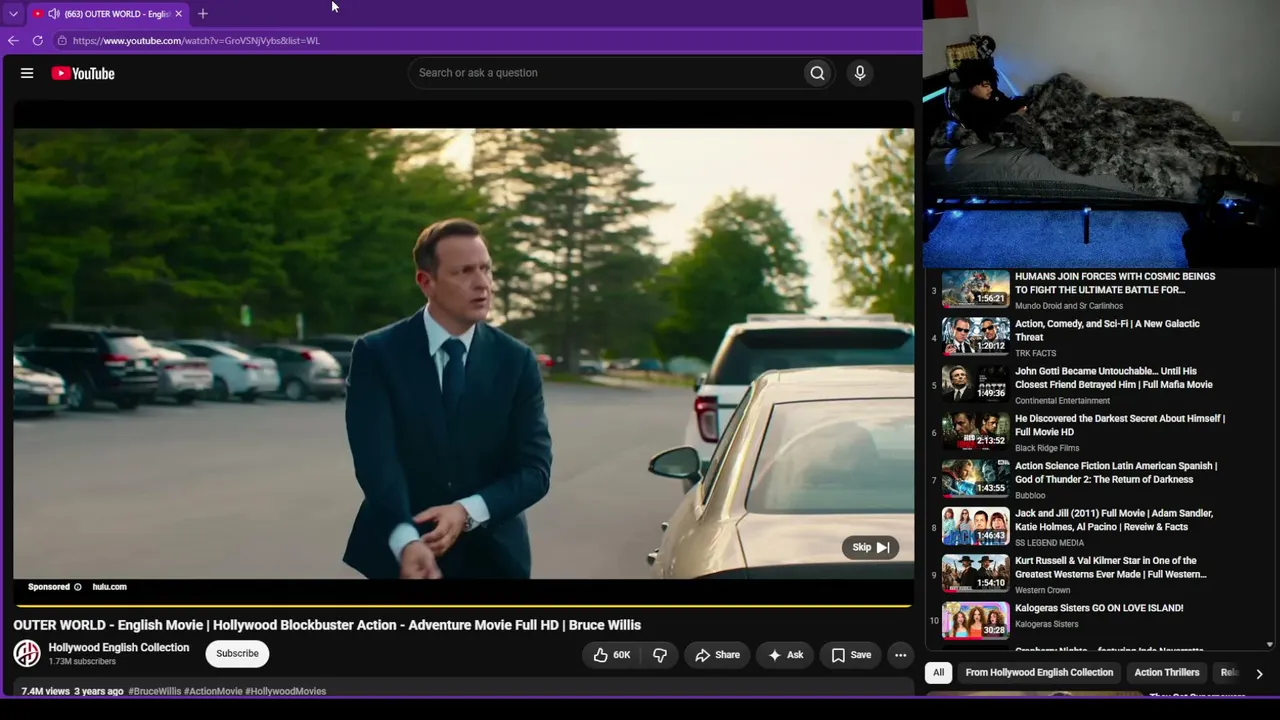
Task: Open the Jack and Jill movie thumbnail
Action: pos(976,526)
